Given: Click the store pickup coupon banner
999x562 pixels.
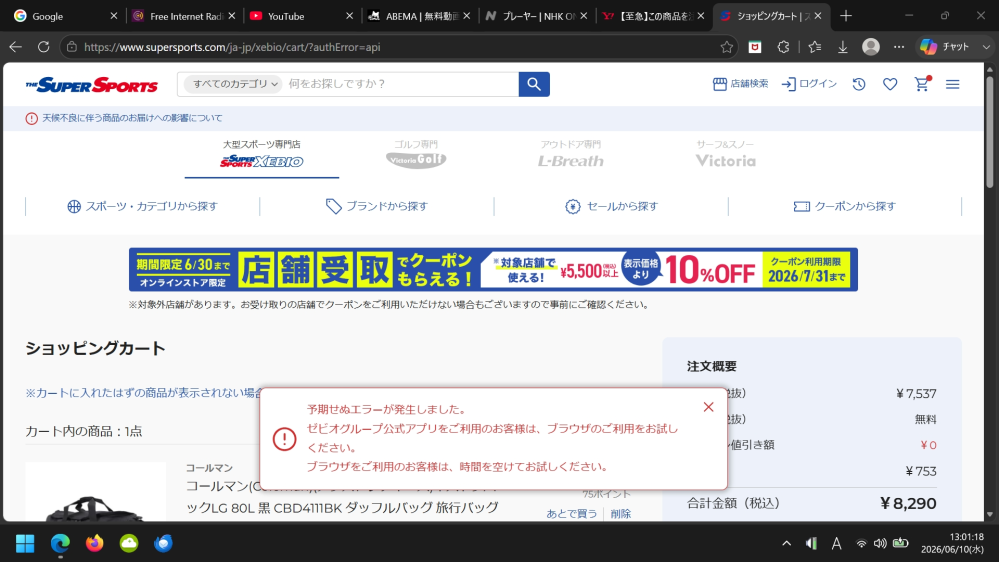Looking at the screenshot, I should [493, 270].
